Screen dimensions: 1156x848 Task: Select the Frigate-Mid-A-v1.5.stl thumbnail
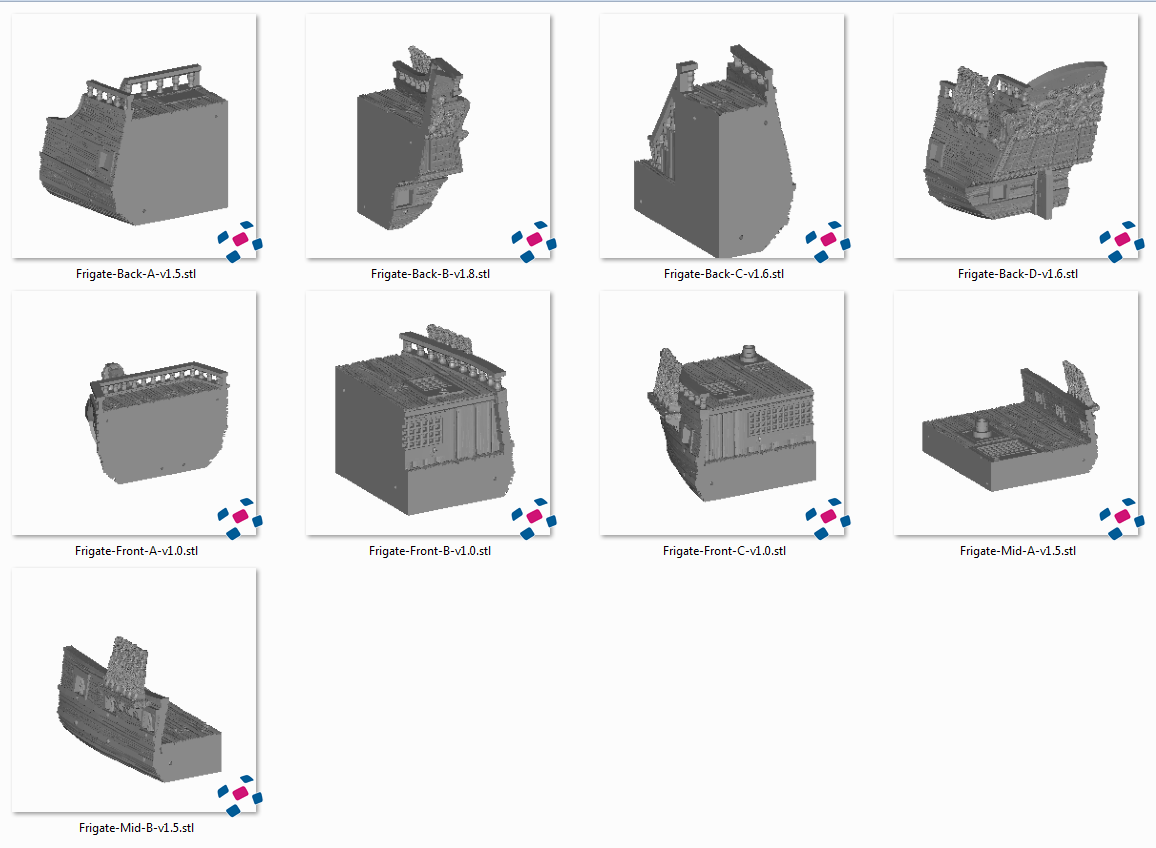pyautogui.click(x=1016, y=413)
